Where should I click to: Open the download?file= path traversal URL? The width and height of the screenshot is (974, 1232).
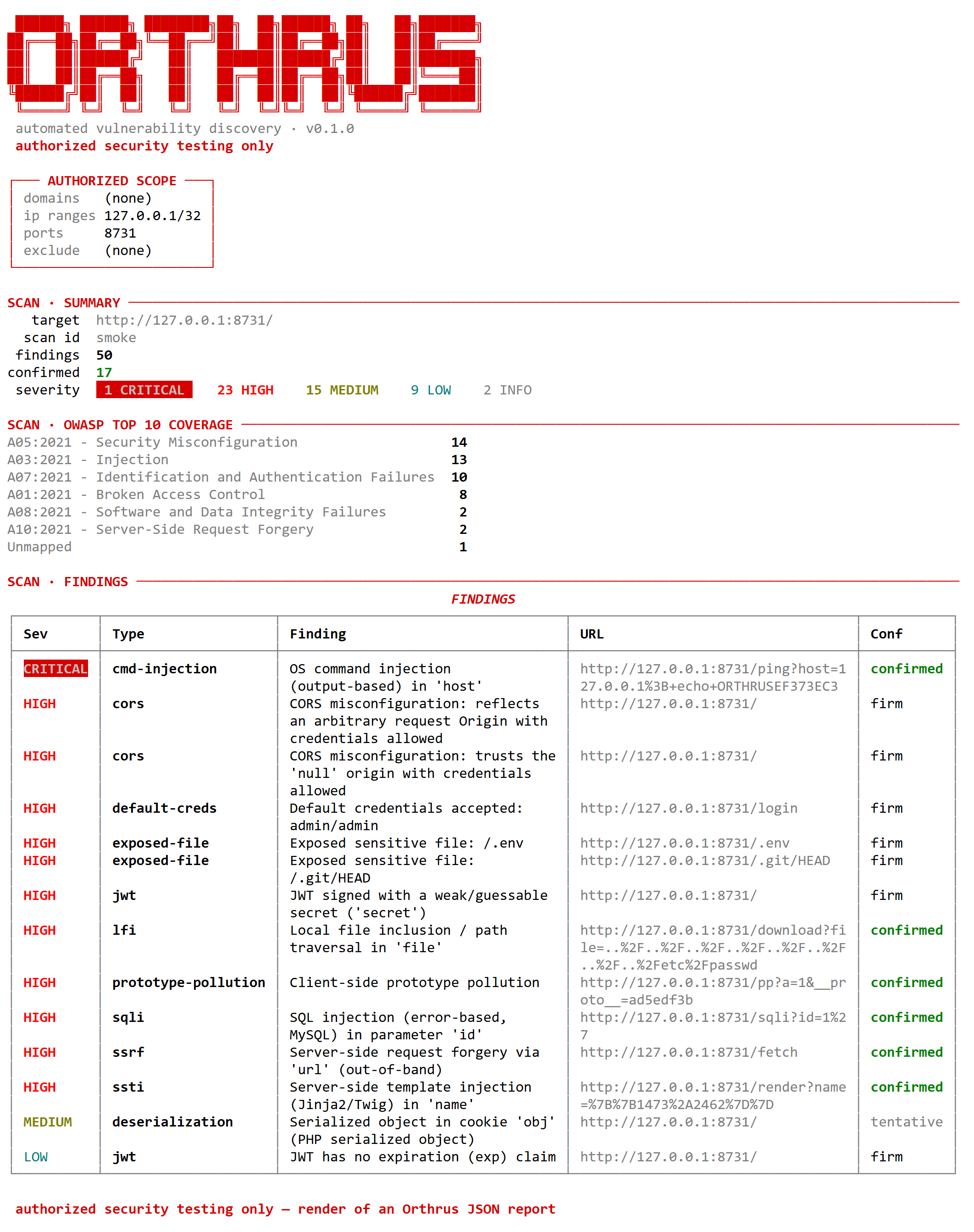(713, 947)
